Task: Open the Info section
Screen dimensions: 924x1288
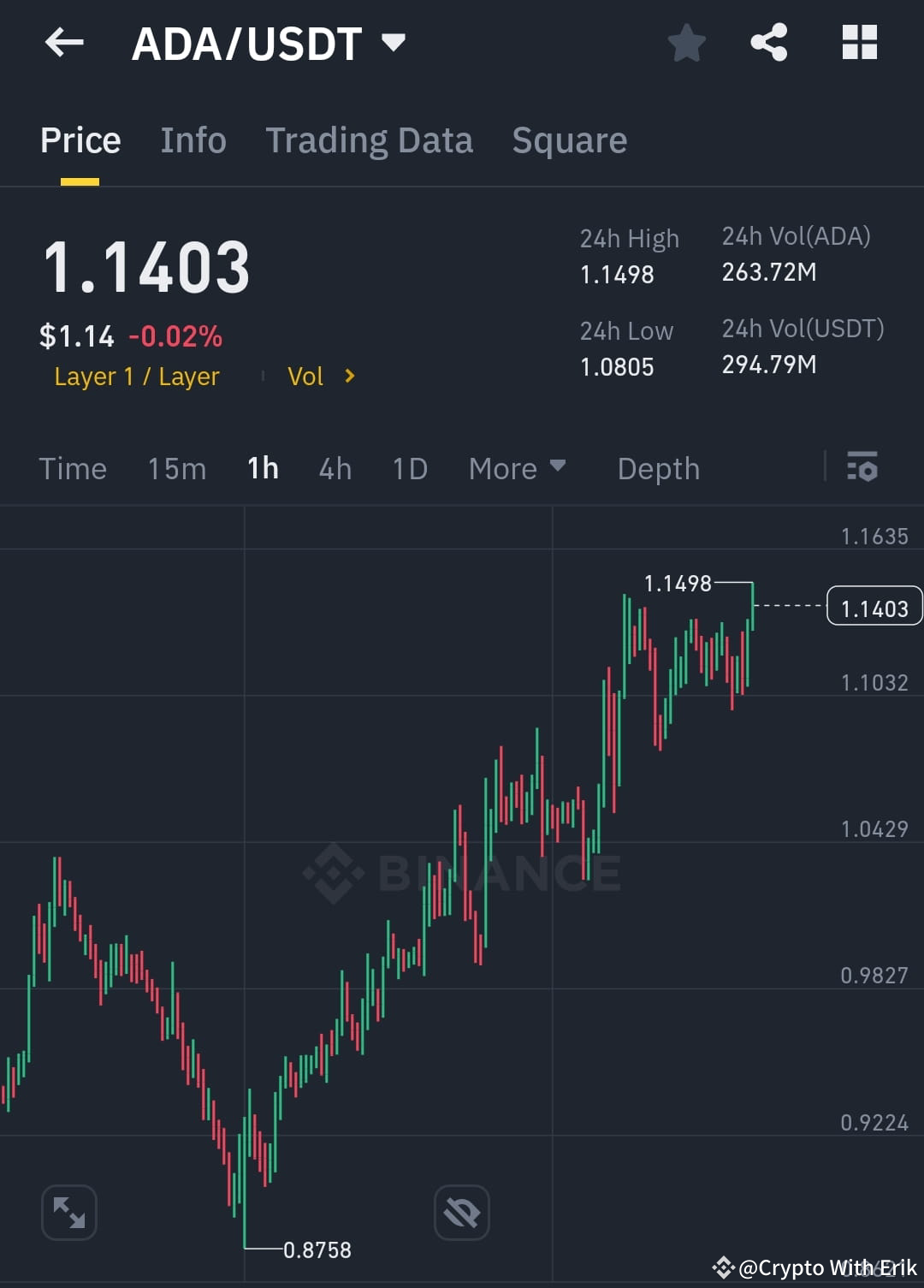Action: pos(192,139)
